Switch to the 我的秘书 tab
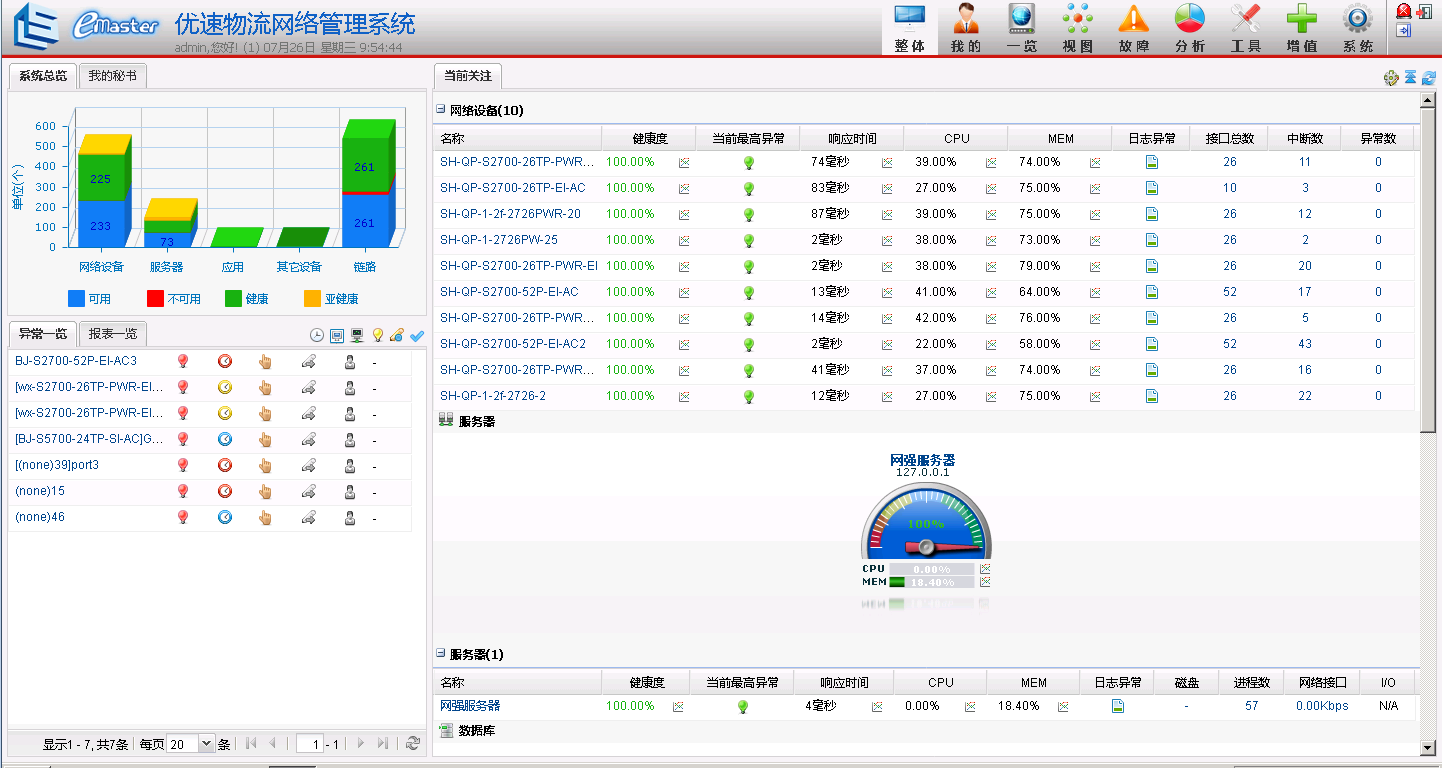The height and width of the screenshot is (768, 1442). (x=112, y=75)
